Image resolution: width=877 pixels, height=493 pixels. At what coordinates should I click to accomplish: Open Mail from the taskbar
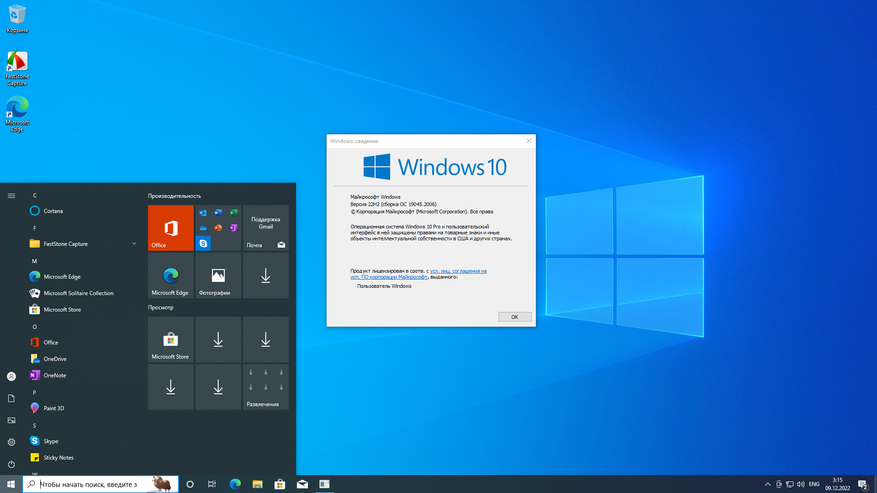pos(302,484)
